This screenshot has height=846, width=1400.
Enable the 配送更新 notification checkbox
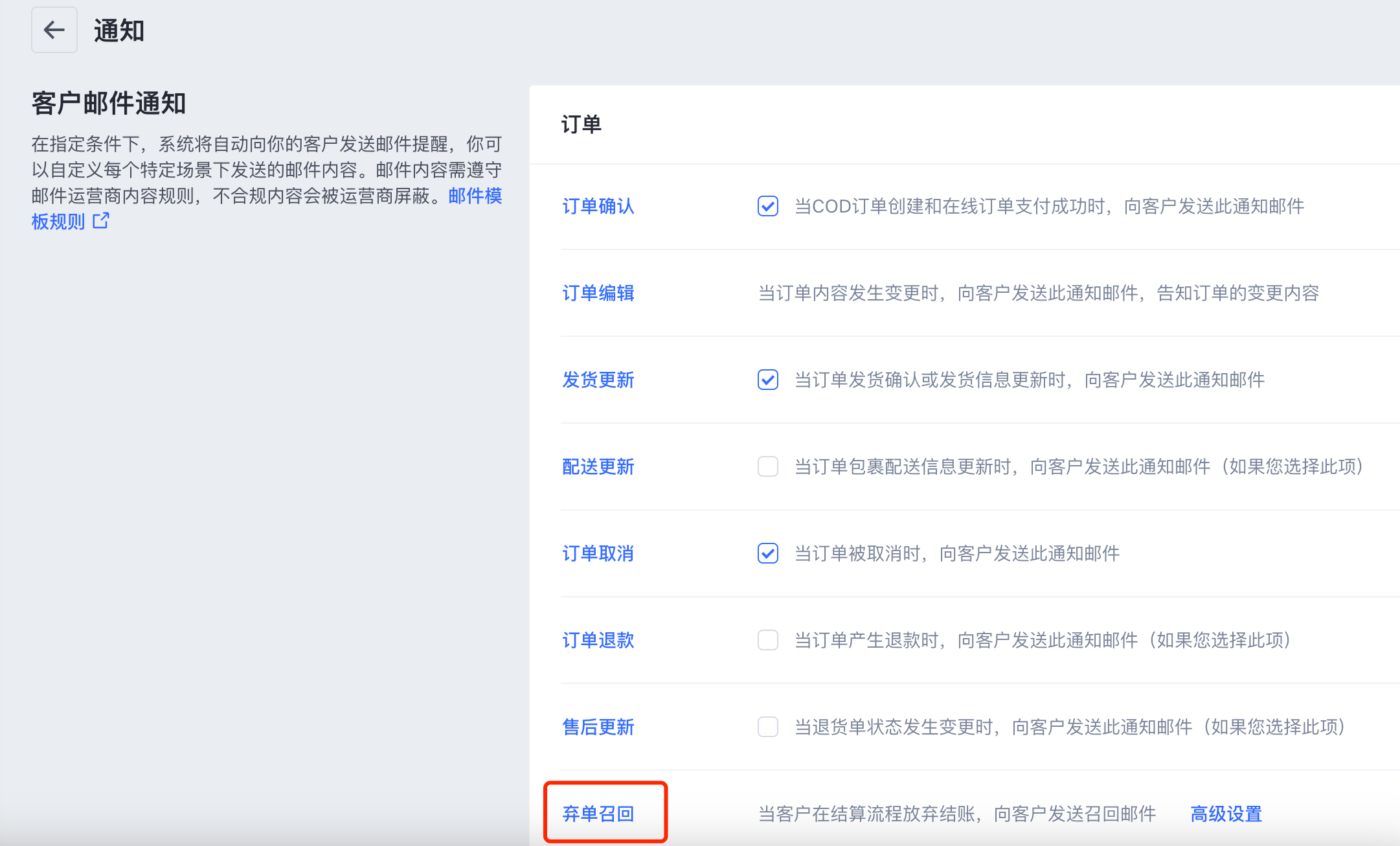(767, 466)
